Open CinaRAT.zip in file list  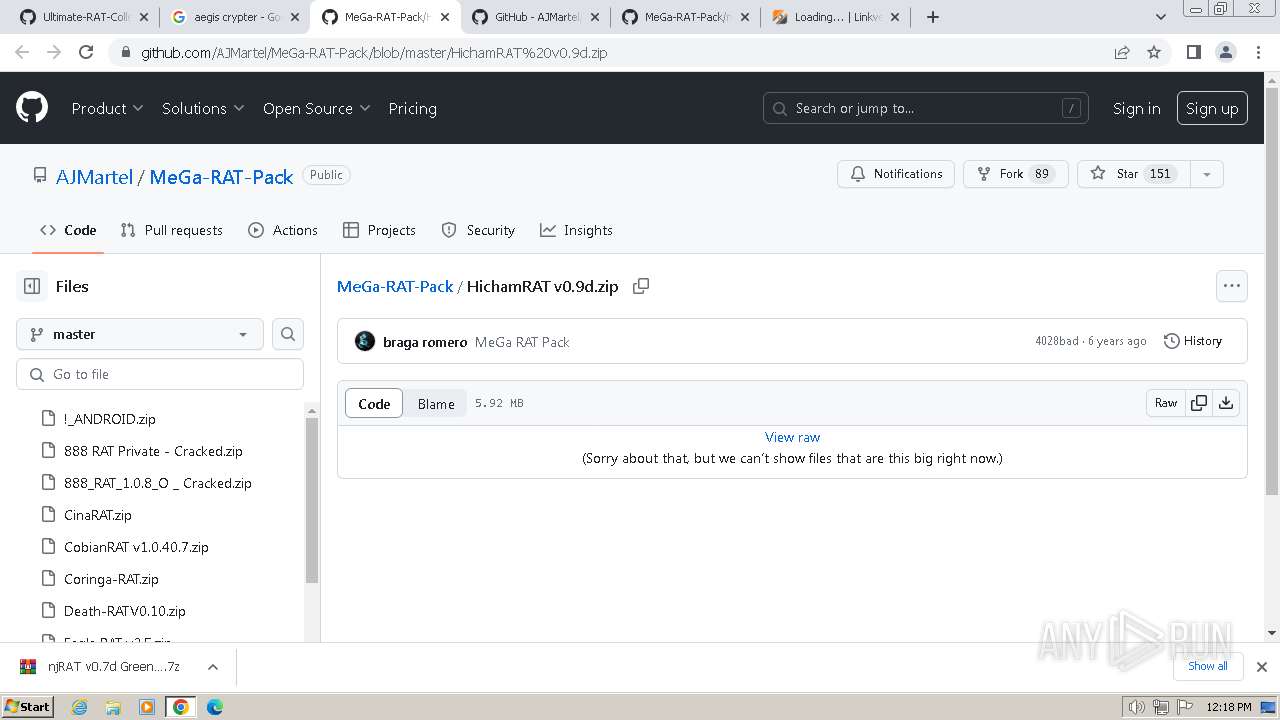(98, 515)
